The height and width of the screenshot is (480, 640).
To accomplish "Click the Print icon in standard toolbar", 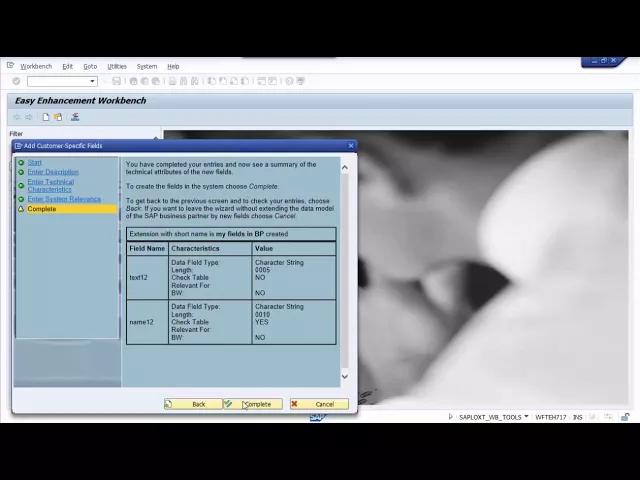I will tap(173, 81).
